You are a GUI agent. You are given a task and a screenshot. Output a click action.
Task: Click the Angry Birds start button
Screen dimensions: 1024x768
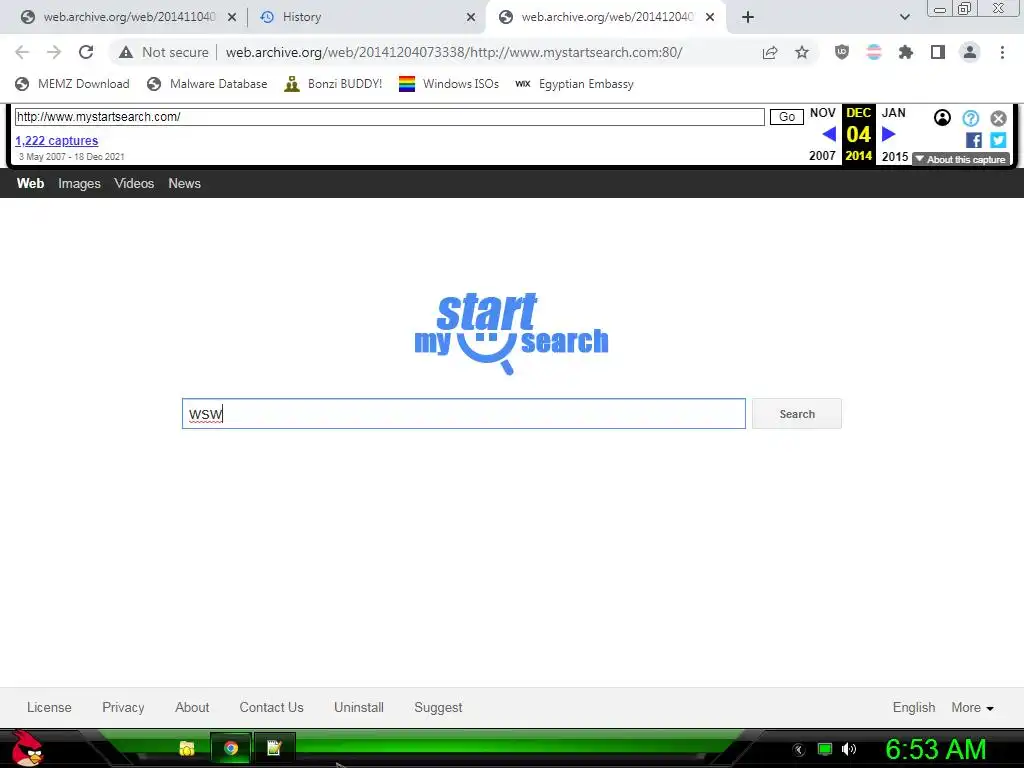27,748
